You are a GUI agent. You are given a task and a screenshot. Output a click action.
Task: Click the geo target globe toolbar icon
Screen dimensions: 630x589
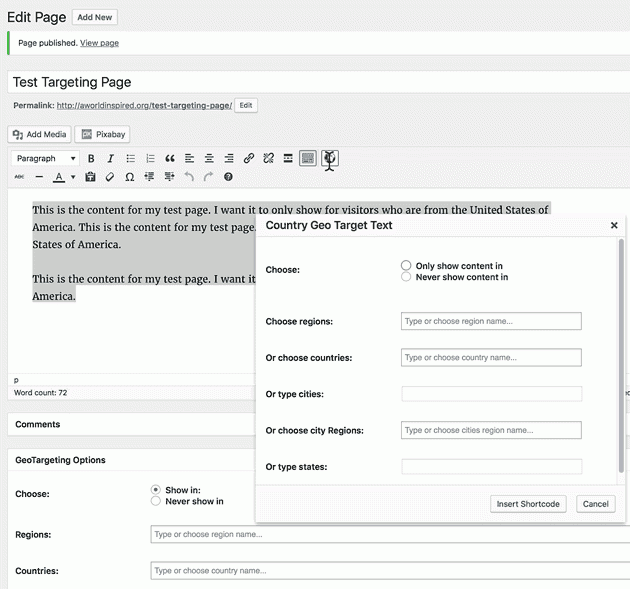(330, 158)
